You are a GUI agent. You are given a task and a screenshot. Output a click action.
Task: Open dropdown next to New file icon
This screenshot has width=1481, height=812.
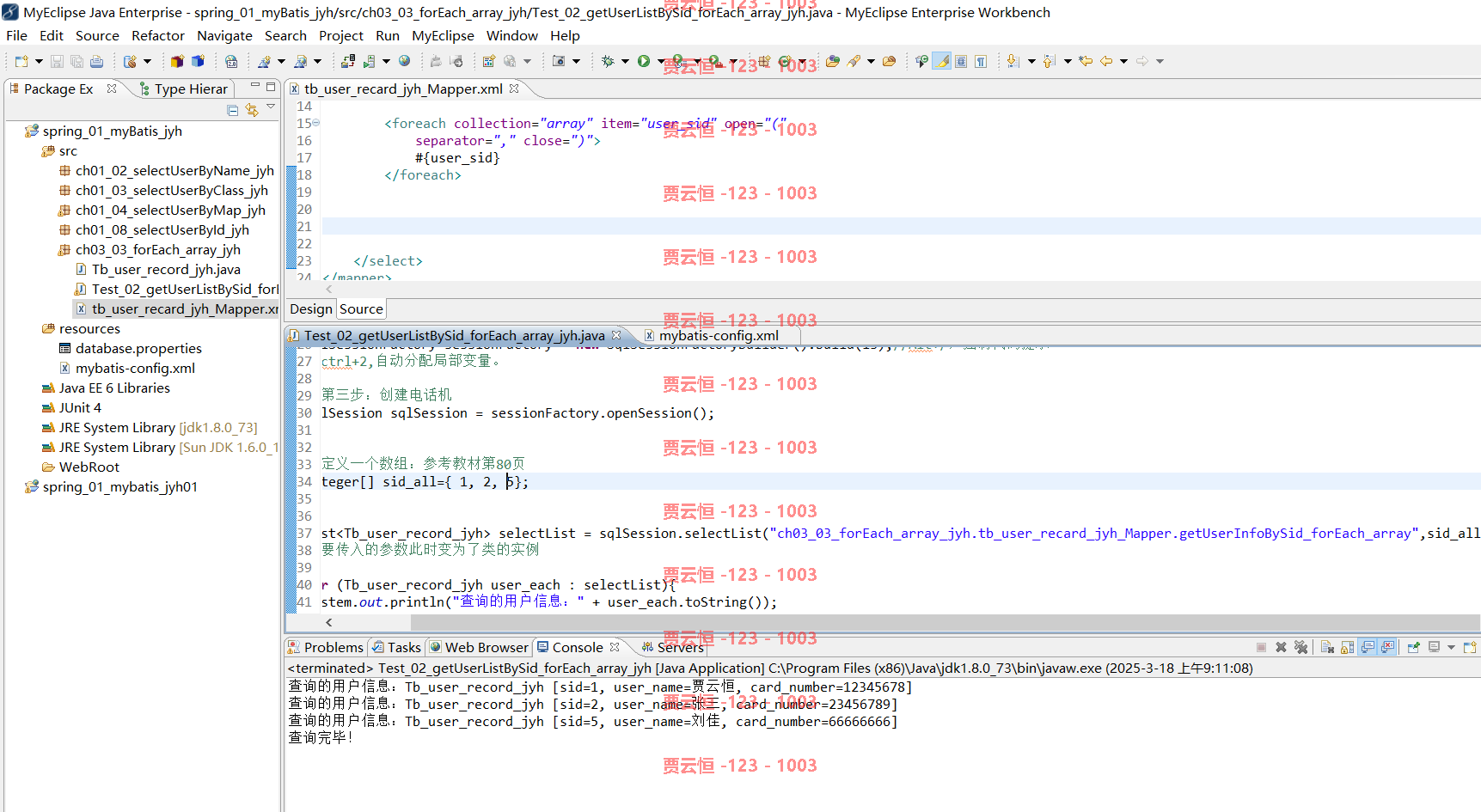click(x=39, y=61)
